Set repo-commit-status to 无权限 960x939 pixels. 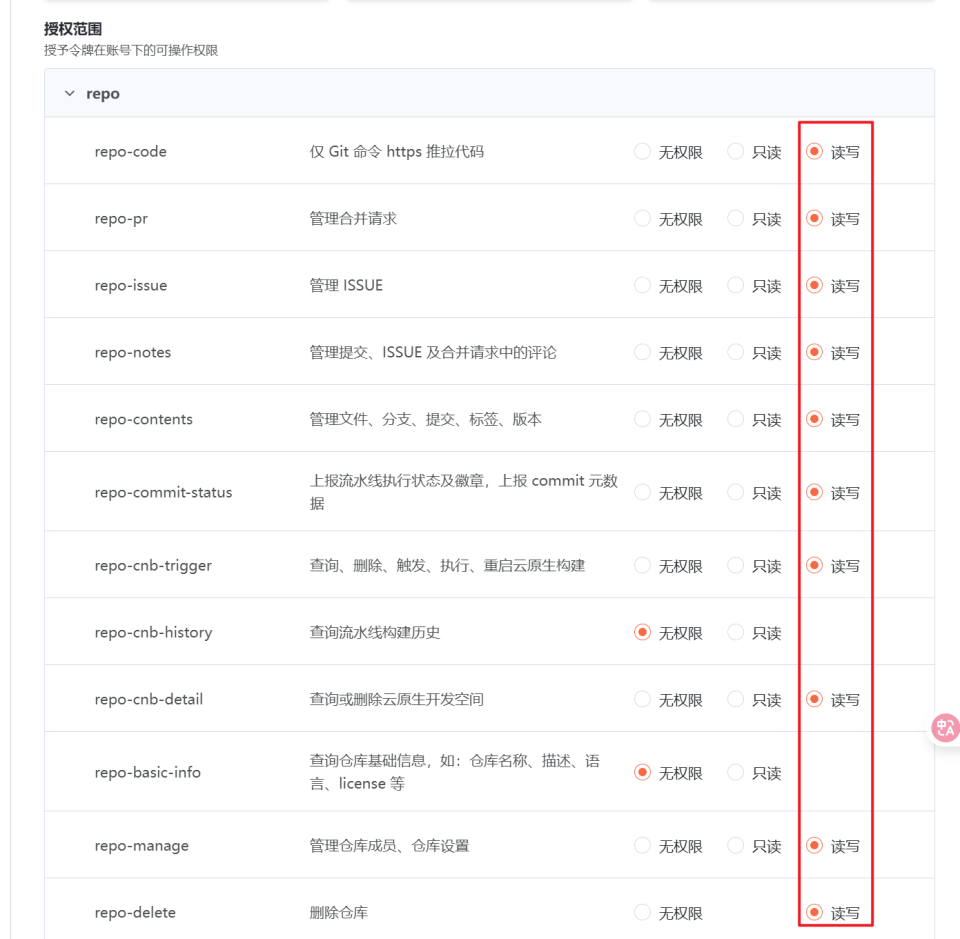[x=642, y=492]
